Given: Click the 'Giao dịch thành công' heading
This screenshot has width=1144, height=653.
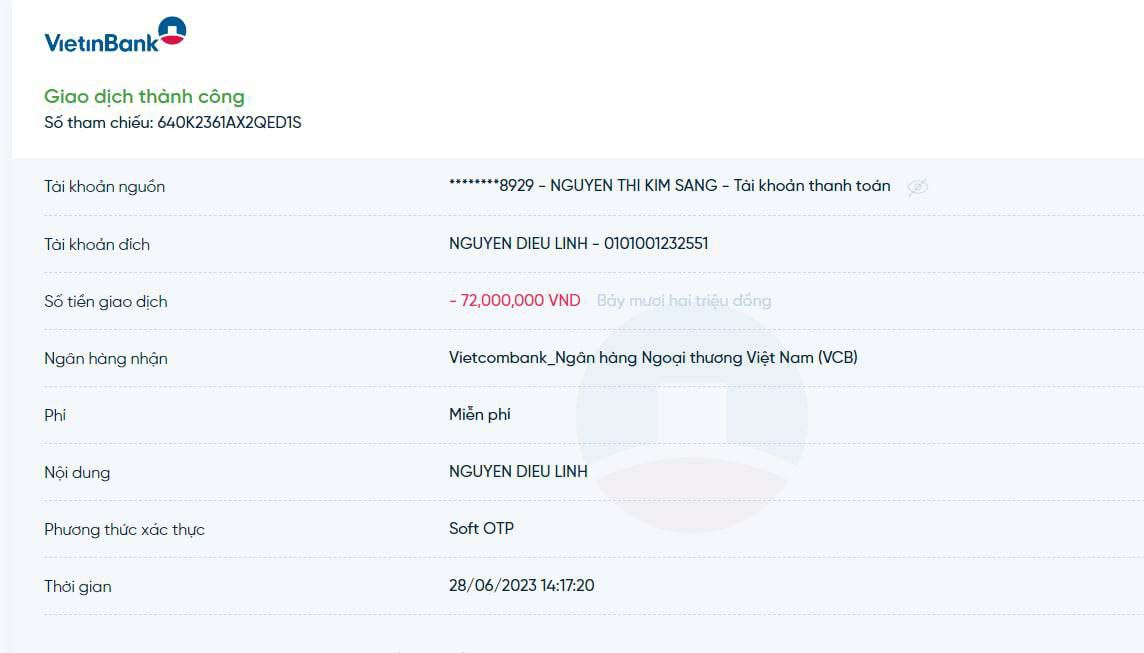Looking at the screenshot, I should 144,97.
